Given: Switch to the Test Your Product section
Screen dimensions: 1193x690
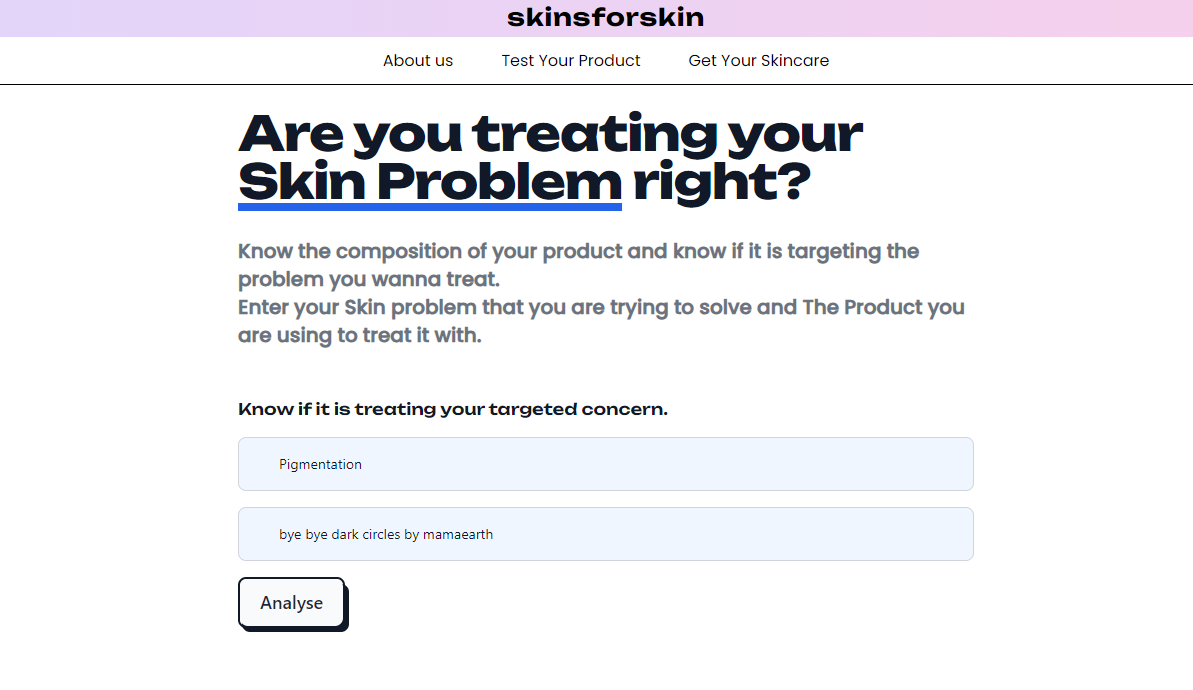Looking at the screenshot, I should 570,60.
